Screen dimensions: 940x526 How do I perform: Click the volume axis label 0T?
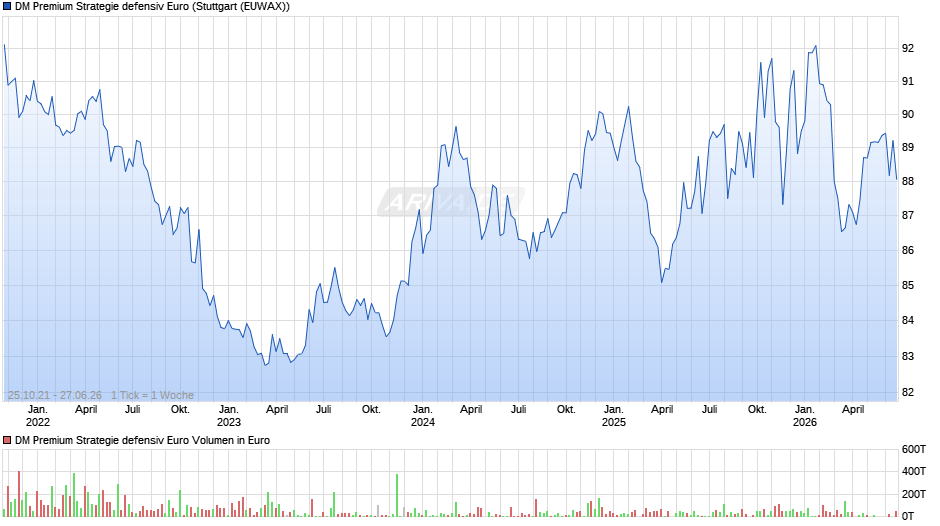coord(908,516)
